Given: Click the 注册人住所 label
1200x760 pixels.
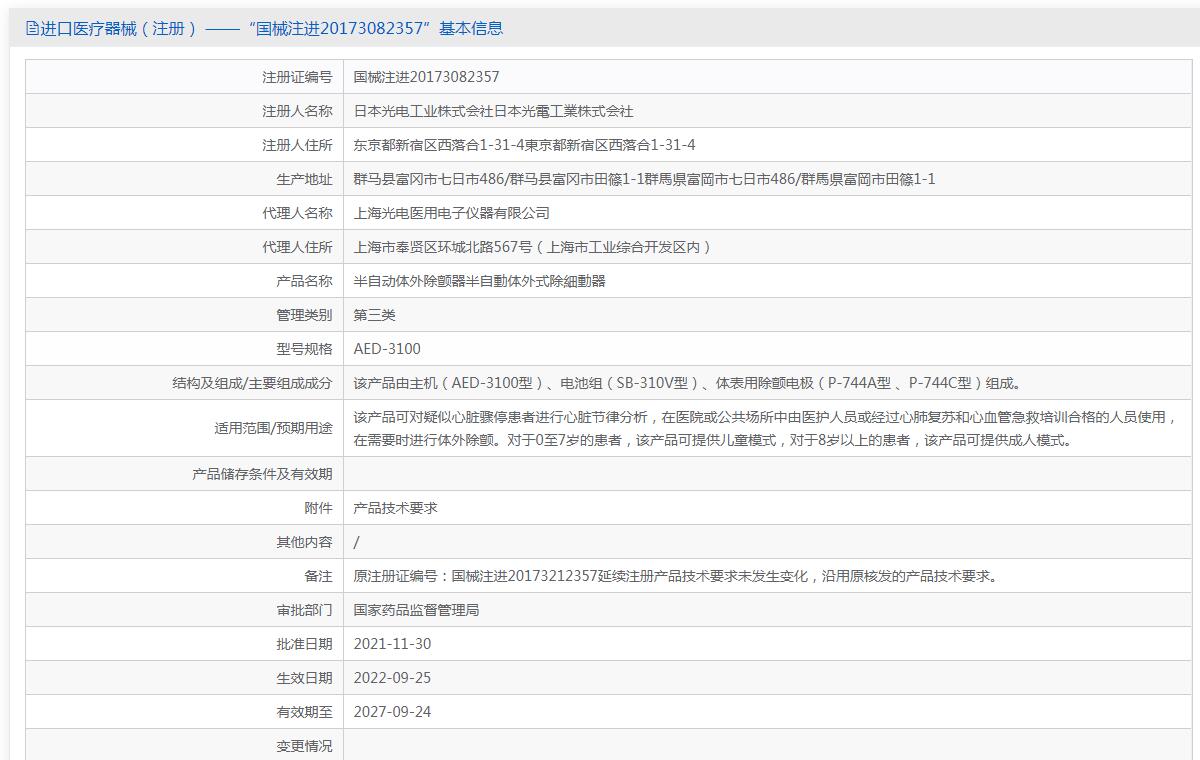Looking at the screenshot, I should pos(297,145).
